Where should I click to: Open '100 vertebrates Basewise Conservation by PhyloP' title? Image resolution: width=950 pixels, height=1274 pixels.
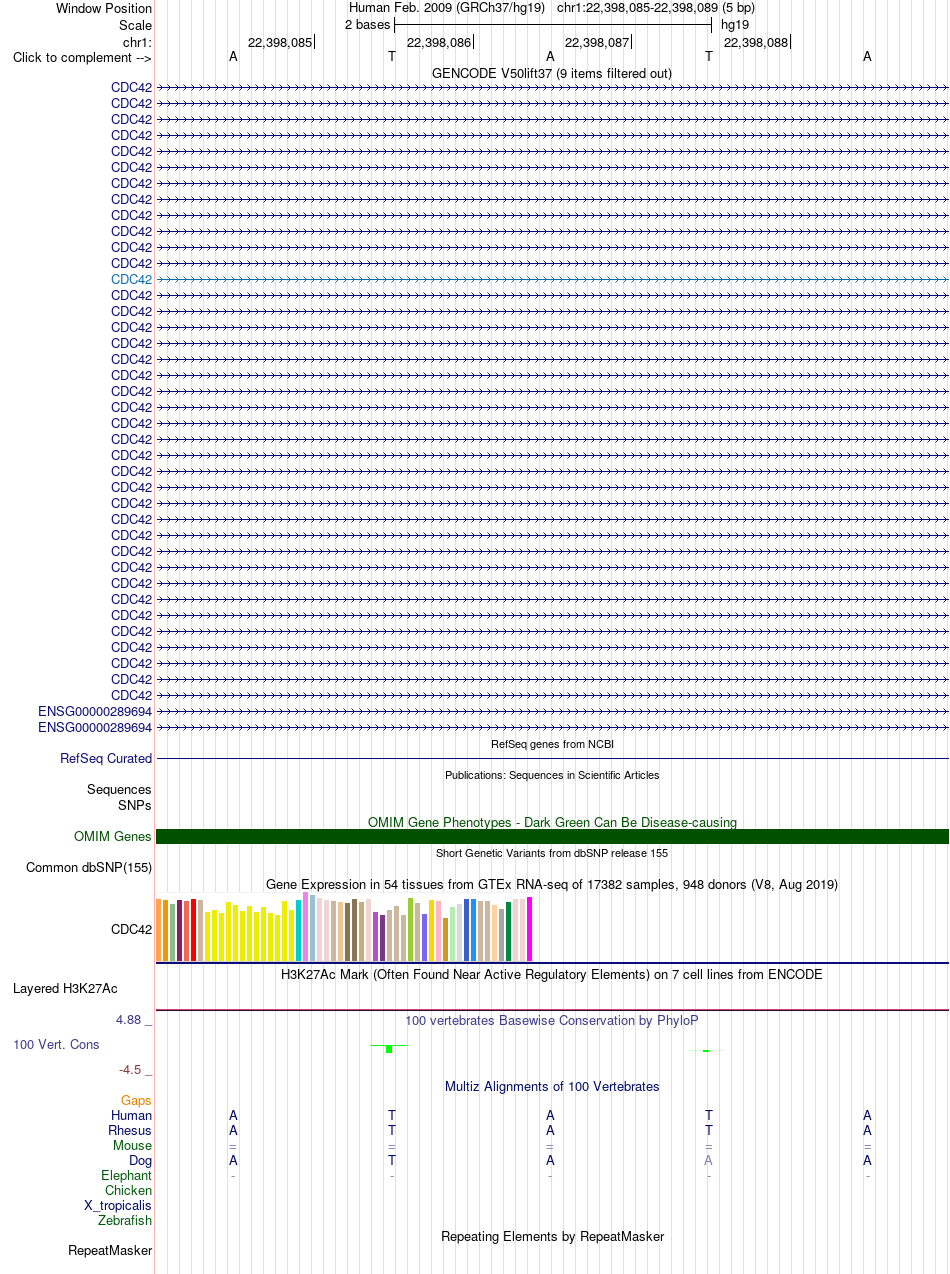552,1020
